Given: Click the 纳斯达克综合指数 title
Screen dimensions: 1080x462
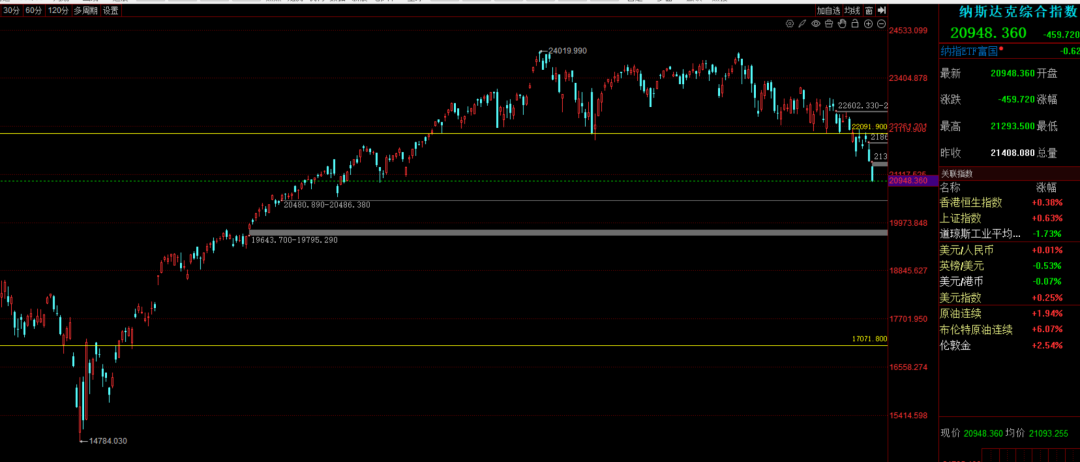Looking at the screenshot, I should 1019,10.
